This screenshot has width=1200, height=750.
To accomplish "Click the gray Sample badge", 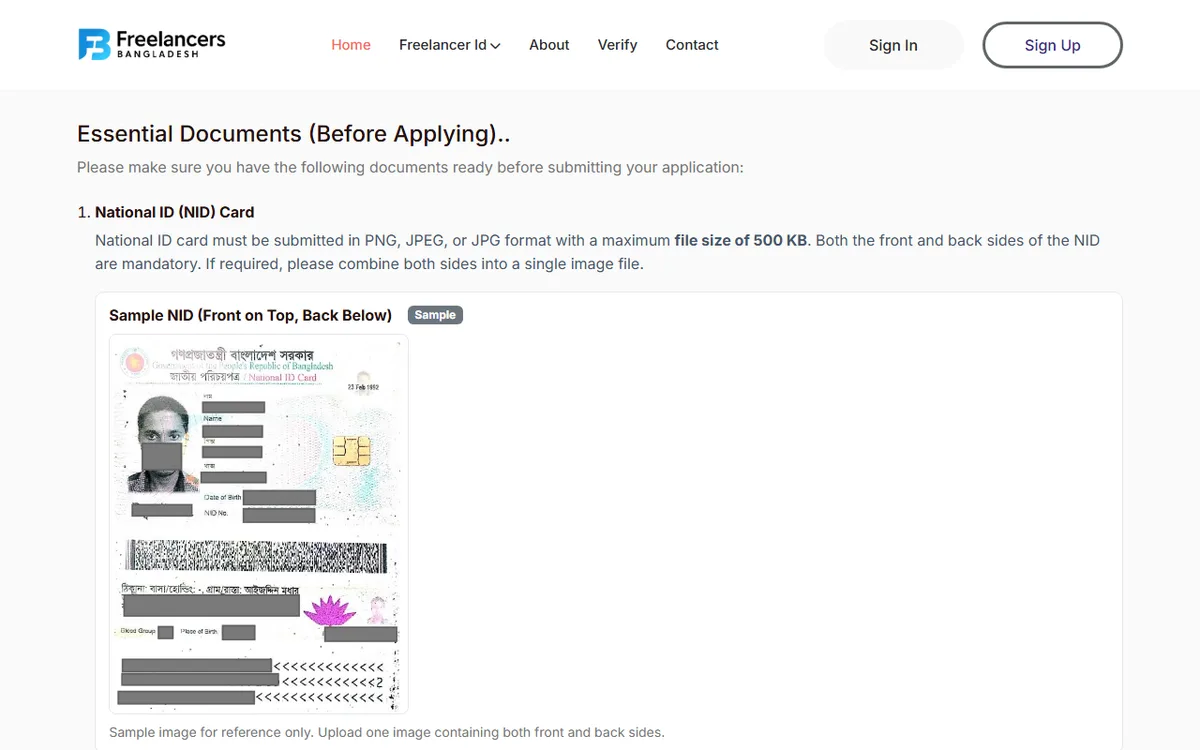I will pos(435,315).
